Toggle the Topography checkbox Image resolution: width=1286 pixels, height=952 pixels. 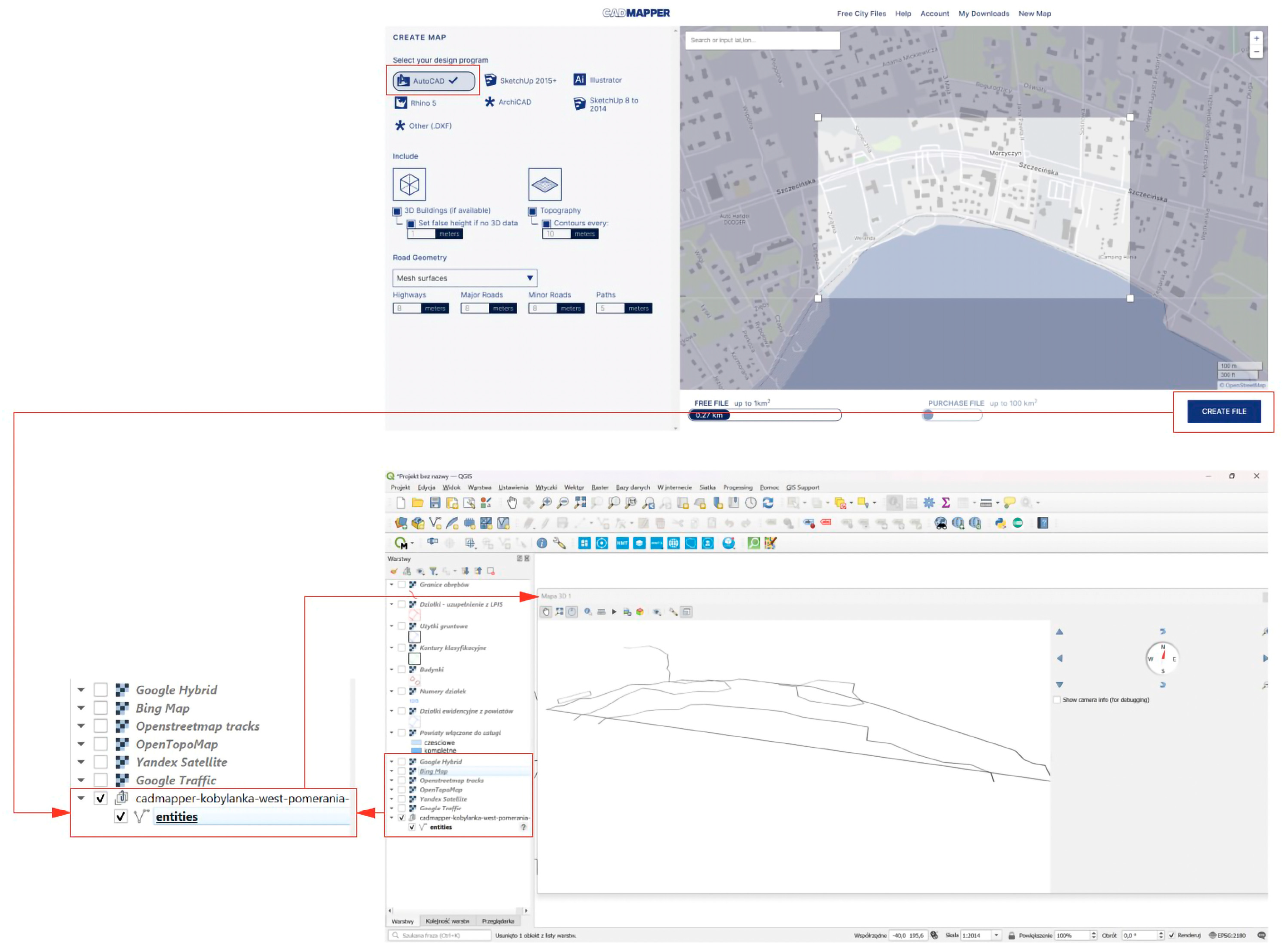[533, 211]
